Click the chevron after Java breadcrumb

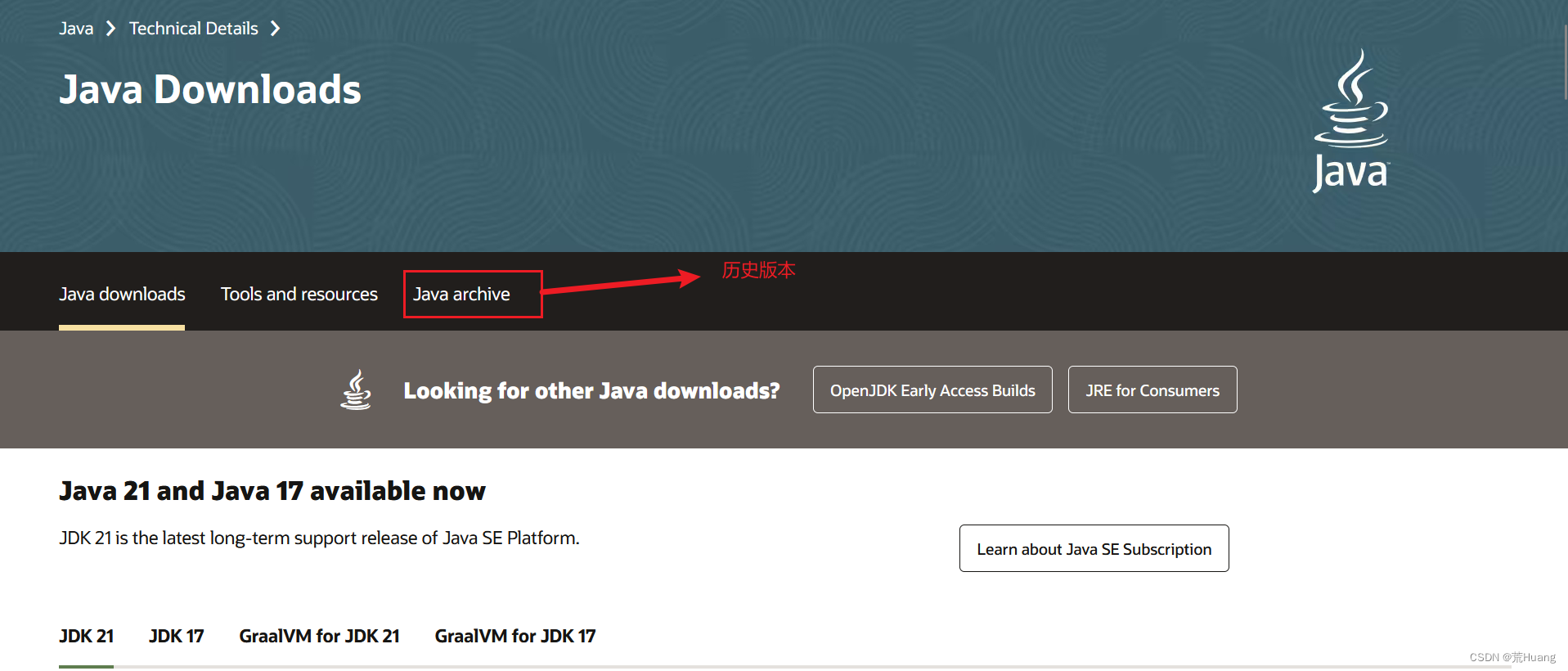(x=110, y=29)
